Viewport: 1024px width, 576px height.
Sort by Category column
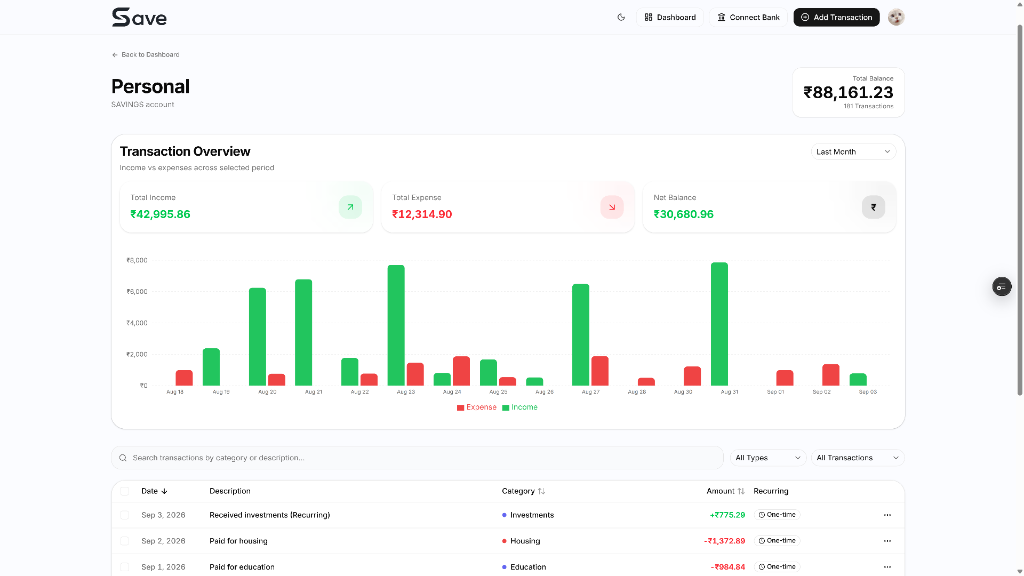coord(523,491)
